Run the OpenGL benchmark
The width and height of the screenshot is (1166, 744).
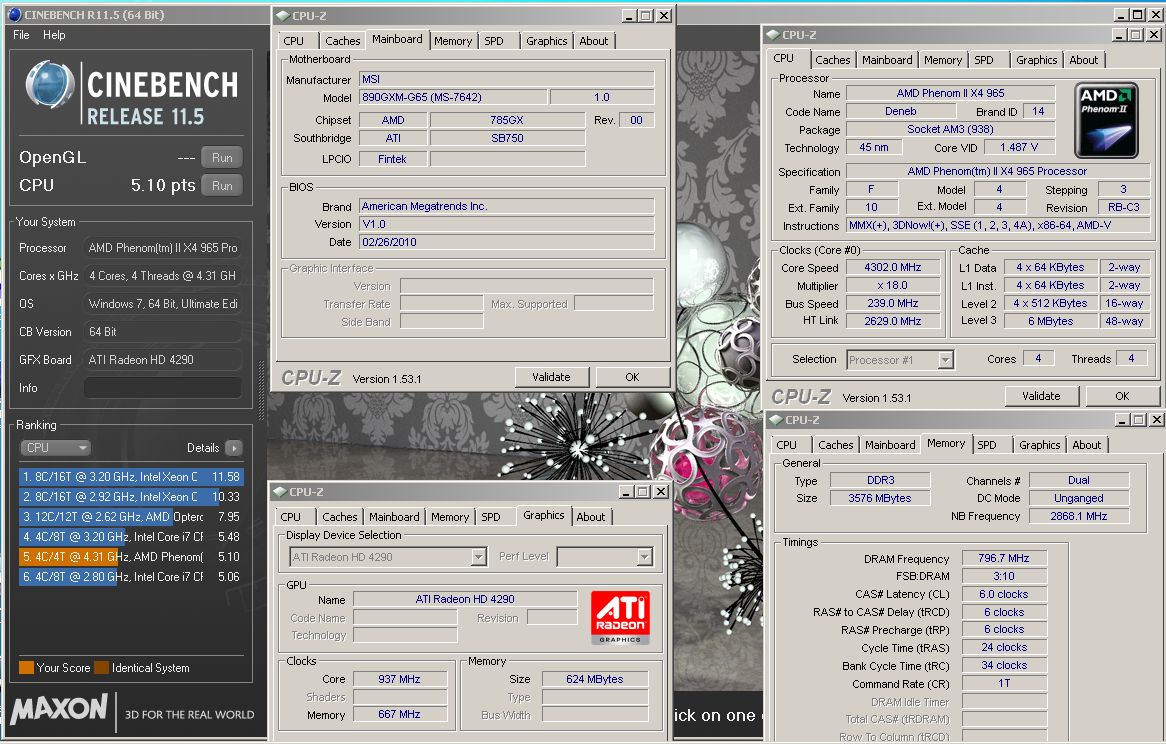pyautogui.click(x=222, y=158)
